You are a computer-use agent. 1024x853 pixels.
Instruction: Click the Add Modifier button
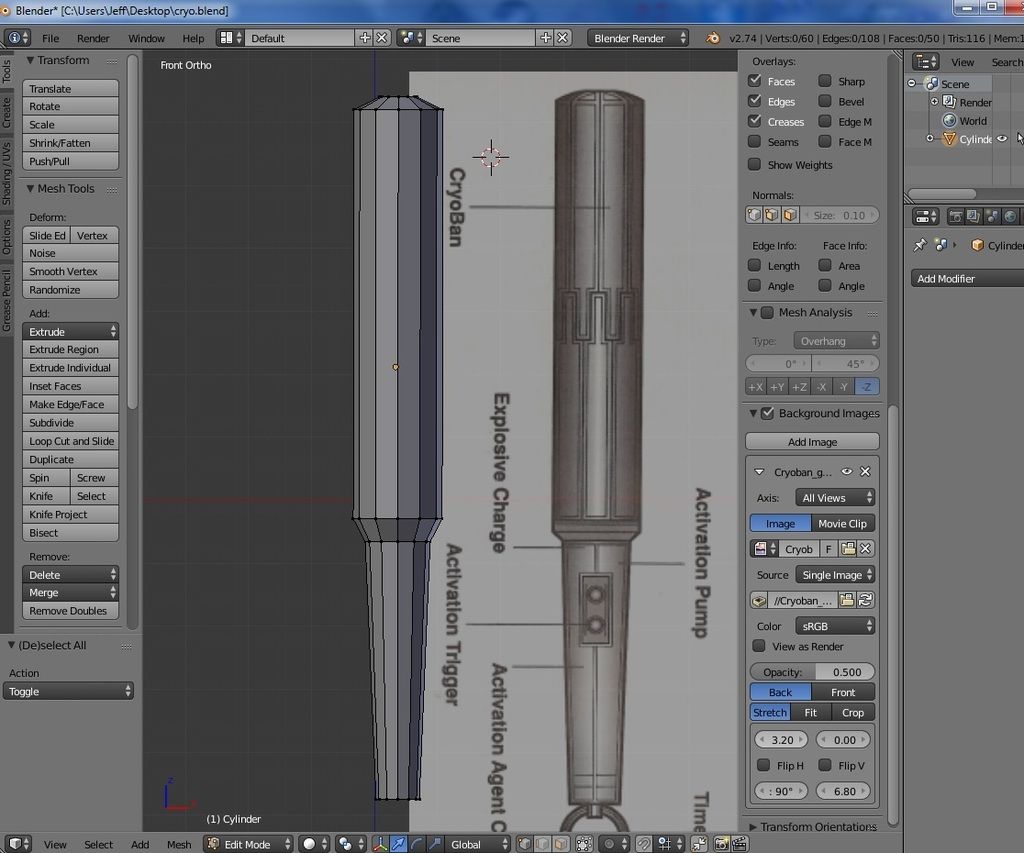pyautogui.click(x=967, y=278)
